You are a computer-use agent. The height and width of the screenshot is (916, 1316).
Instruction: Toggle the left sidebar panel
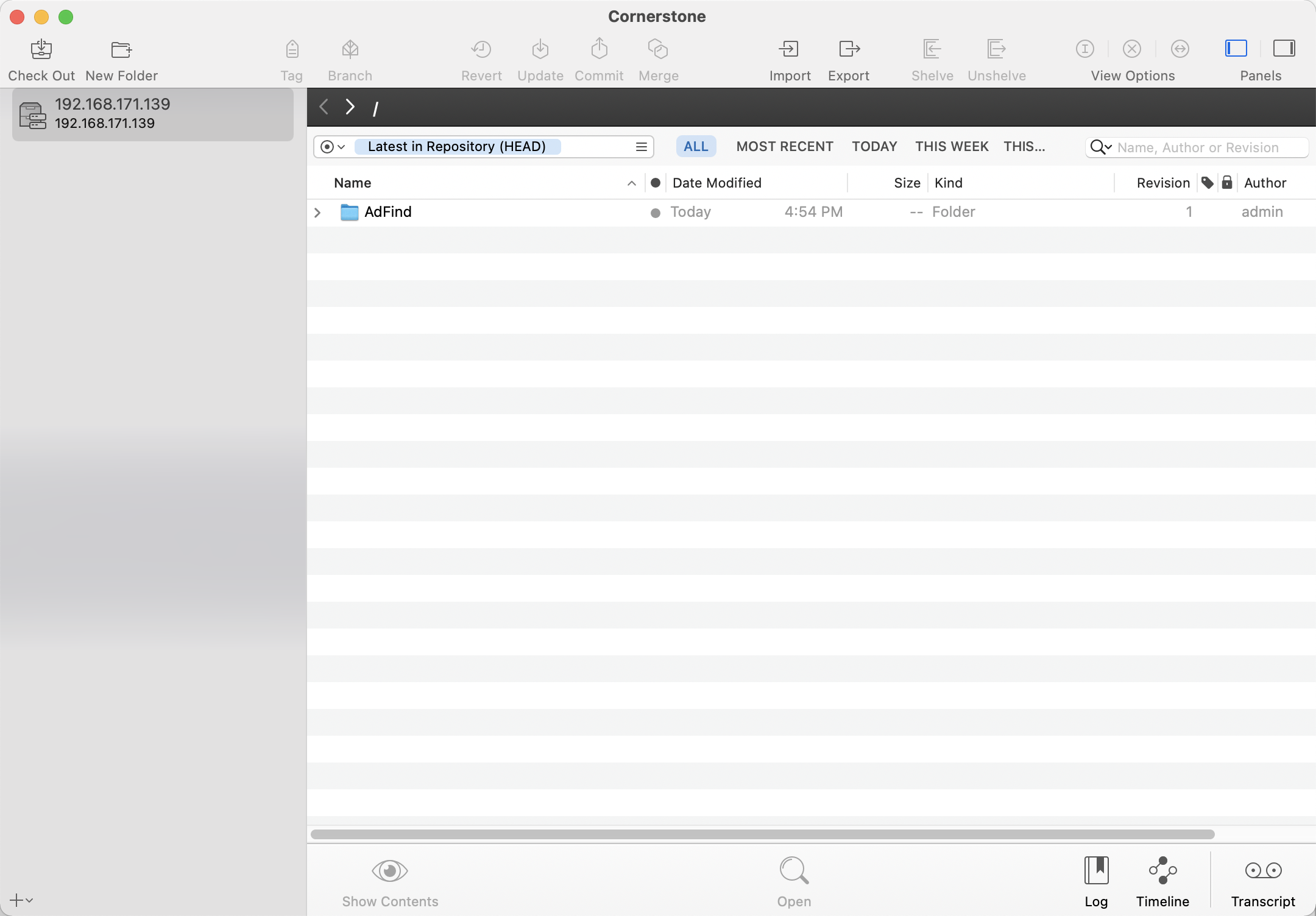[x=1236, y=49]
